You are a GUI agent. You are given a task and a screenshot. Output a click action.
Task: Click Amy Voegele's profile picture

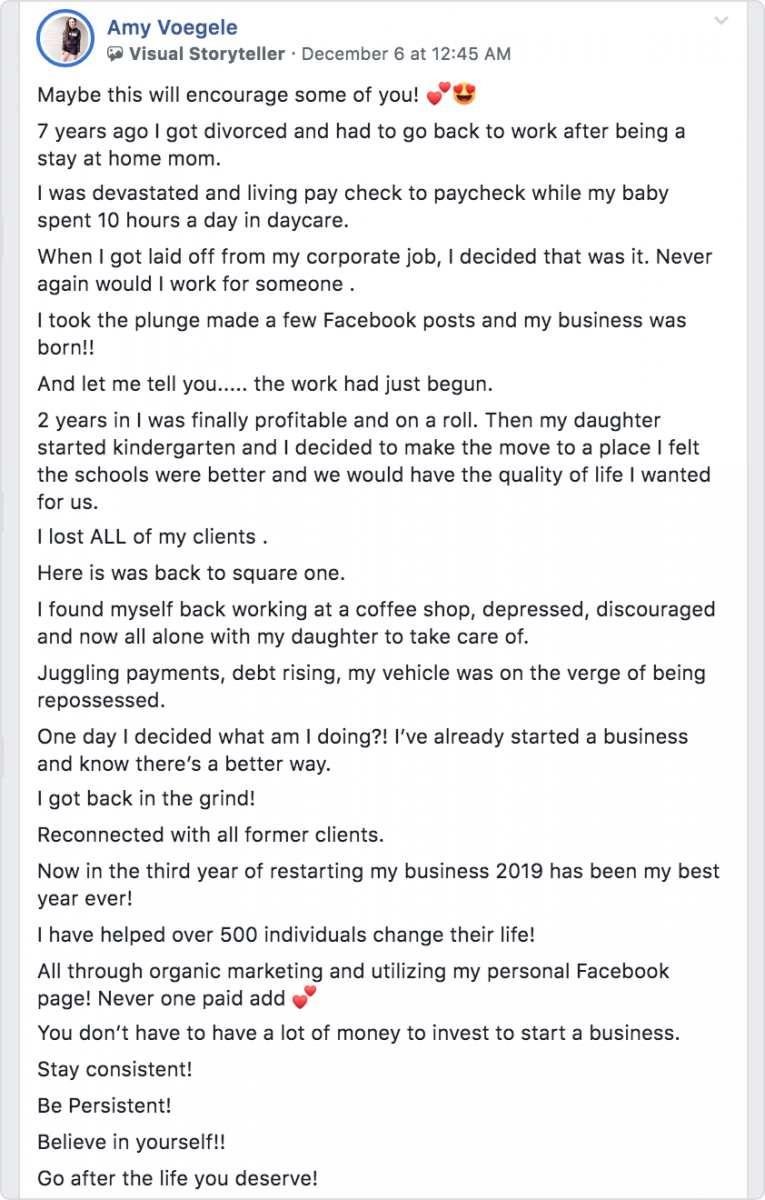coord(64,41)
